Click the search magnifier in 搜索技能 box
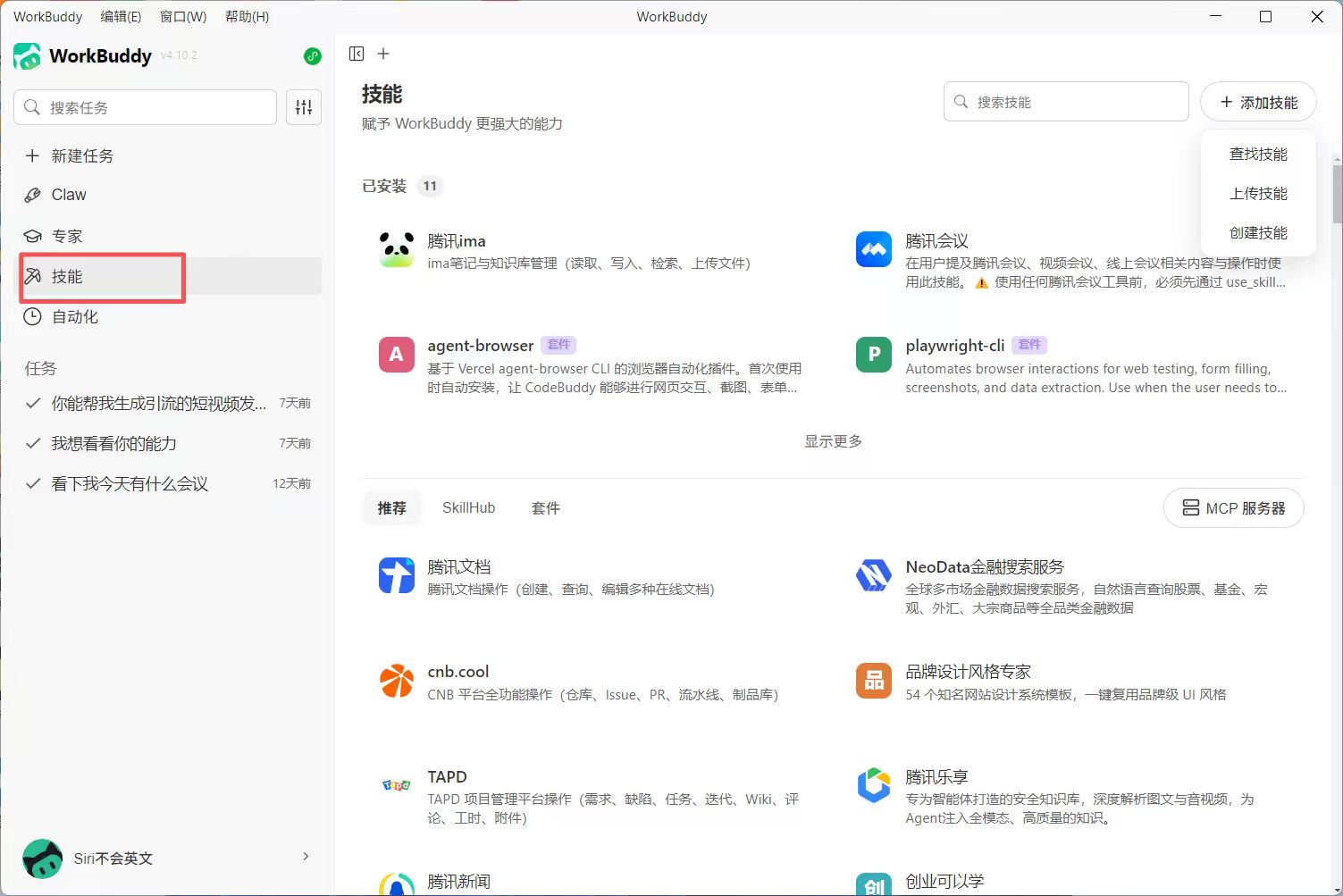 (961, 102)
